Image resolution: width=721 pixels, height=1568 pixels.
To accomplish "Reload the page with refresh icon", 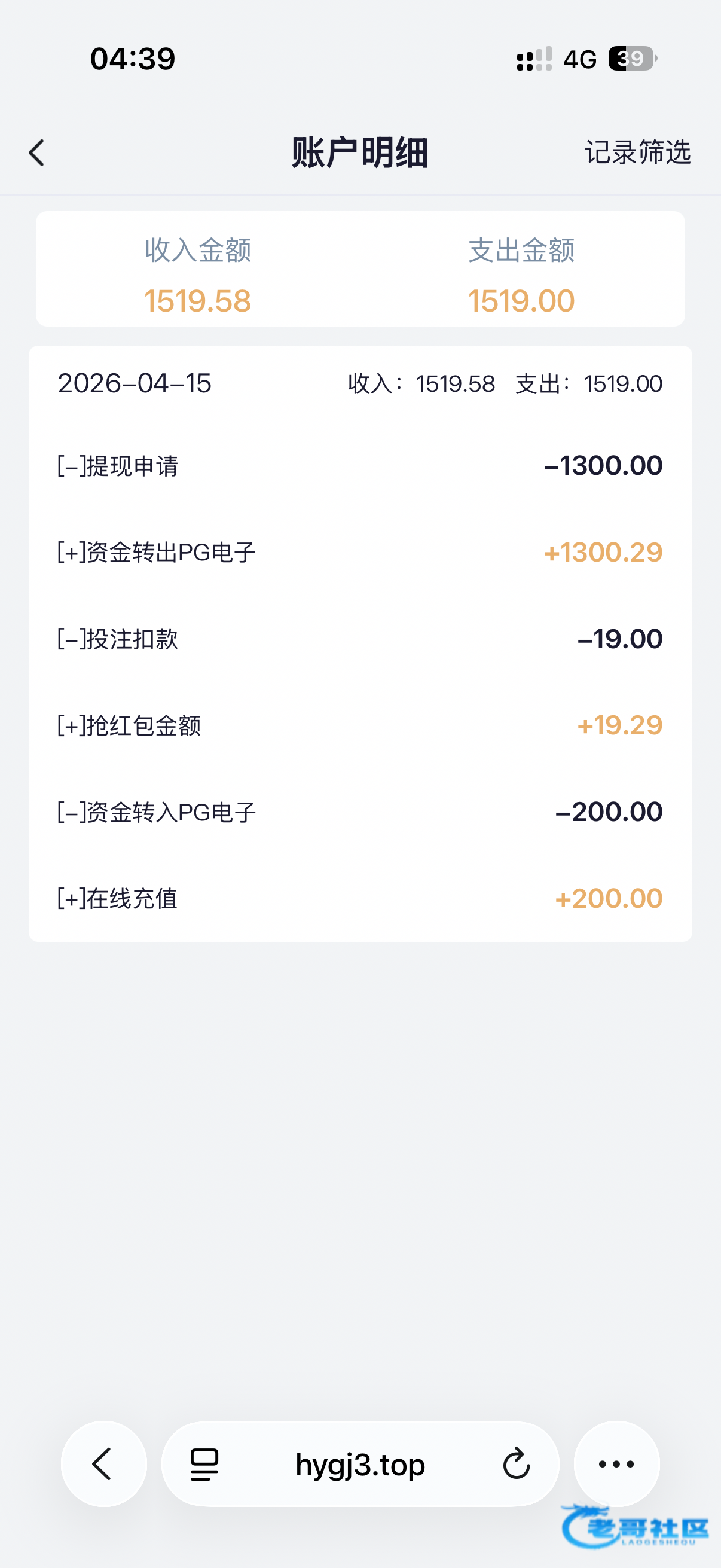I will tap(517, 1464).
